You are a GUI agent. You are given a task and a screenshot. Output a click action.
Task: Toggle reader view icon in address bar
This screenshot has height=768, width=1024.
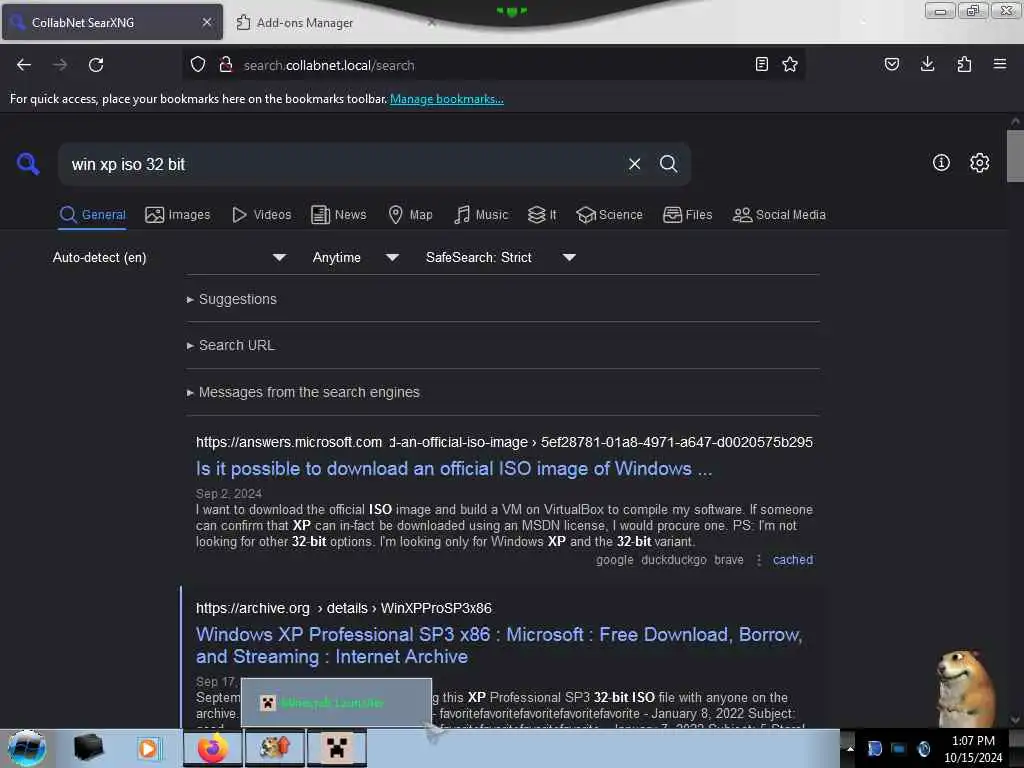pos(761,64)
